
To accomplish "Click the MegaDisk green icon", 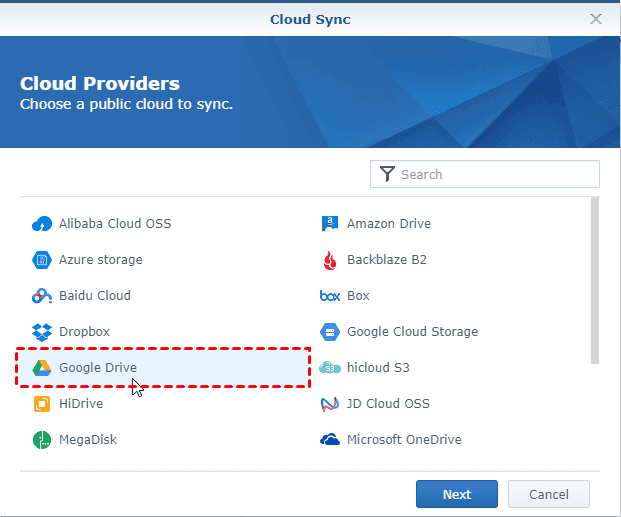I will (41, 440).
